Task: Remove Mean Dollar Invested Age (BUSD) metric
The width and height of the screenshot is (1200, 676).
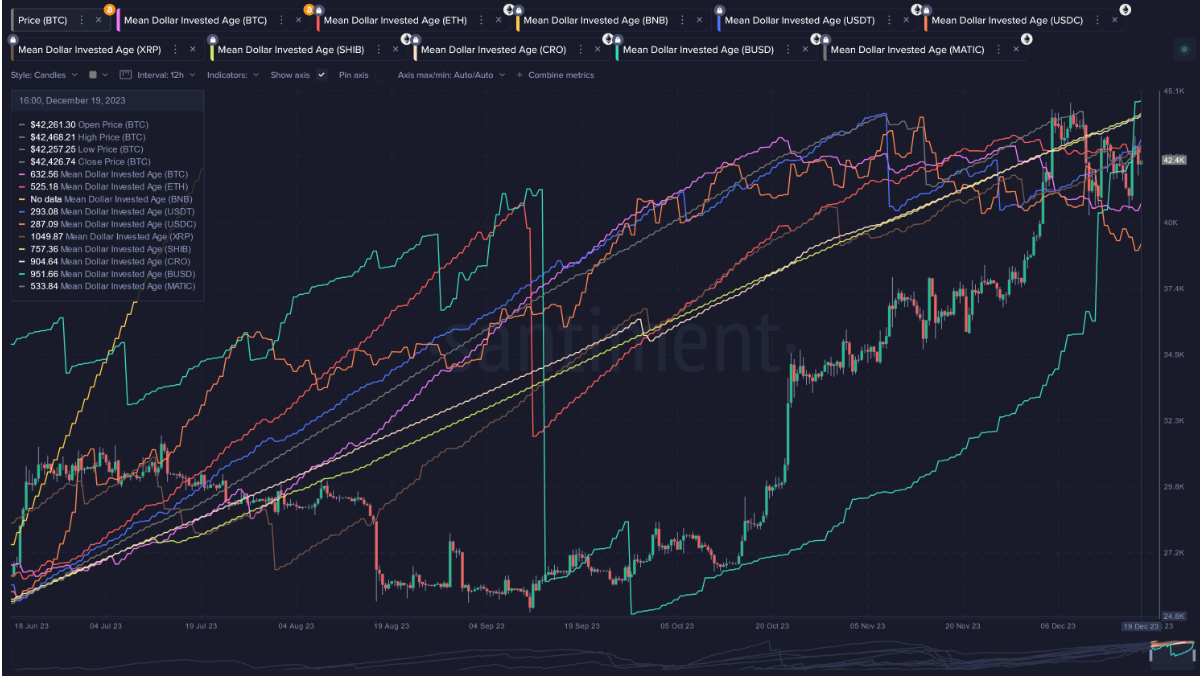Action: pyautogui.click(x=805, y=50)
